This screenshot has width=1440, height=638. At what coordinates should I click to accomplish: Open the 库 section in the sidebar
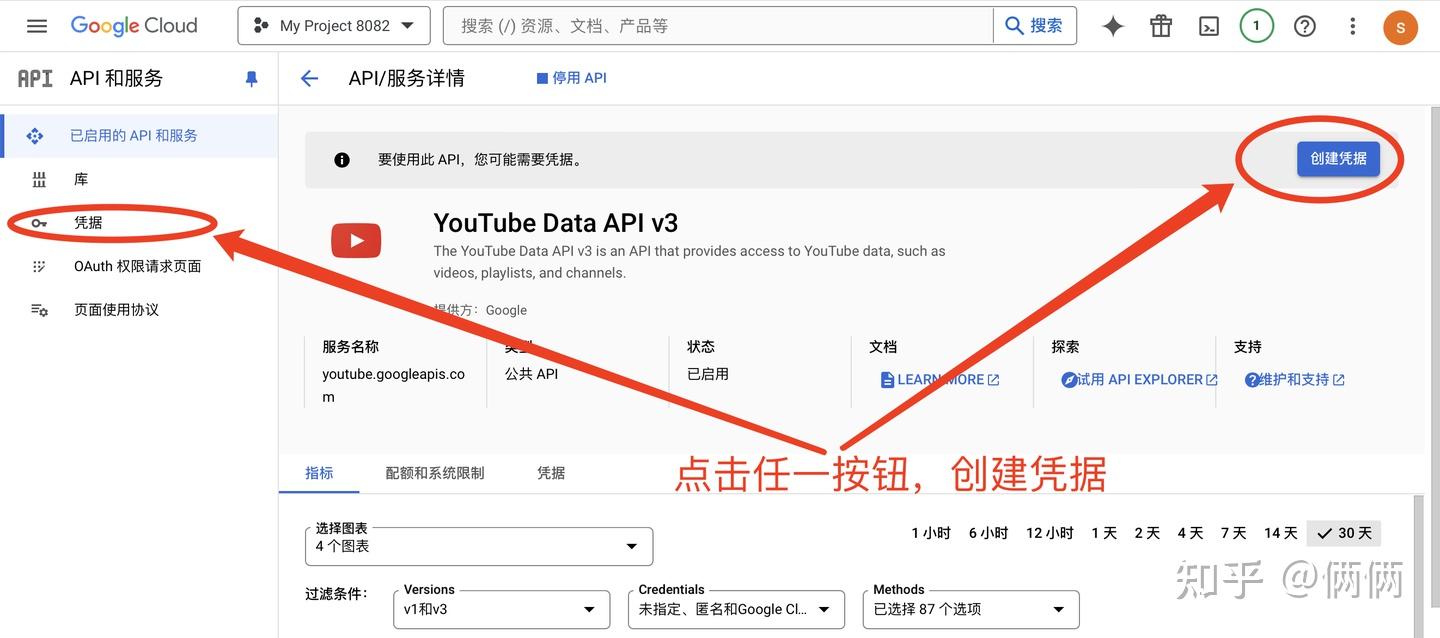click(79, 178)
